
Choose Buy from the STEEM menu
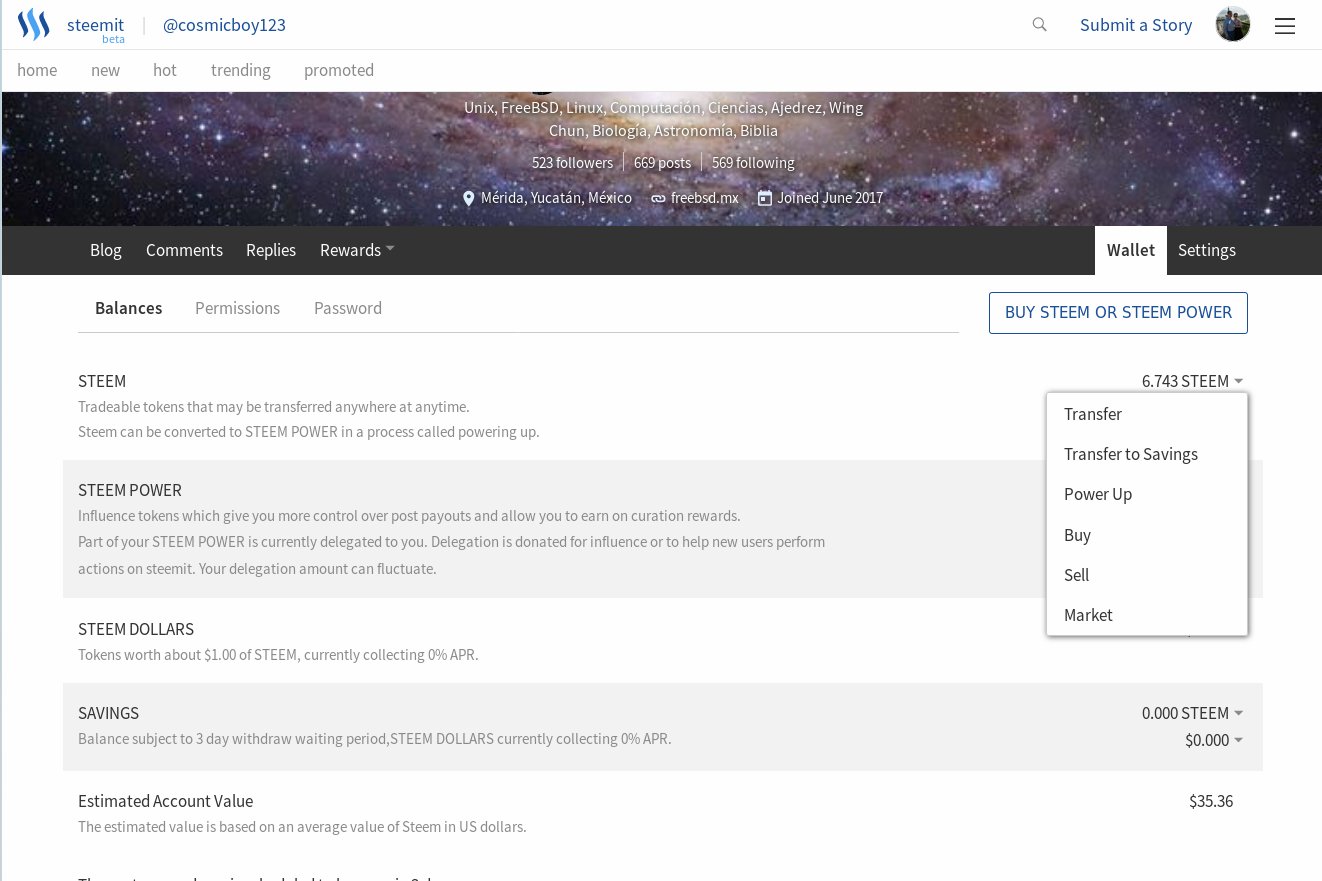(1147, 535)
